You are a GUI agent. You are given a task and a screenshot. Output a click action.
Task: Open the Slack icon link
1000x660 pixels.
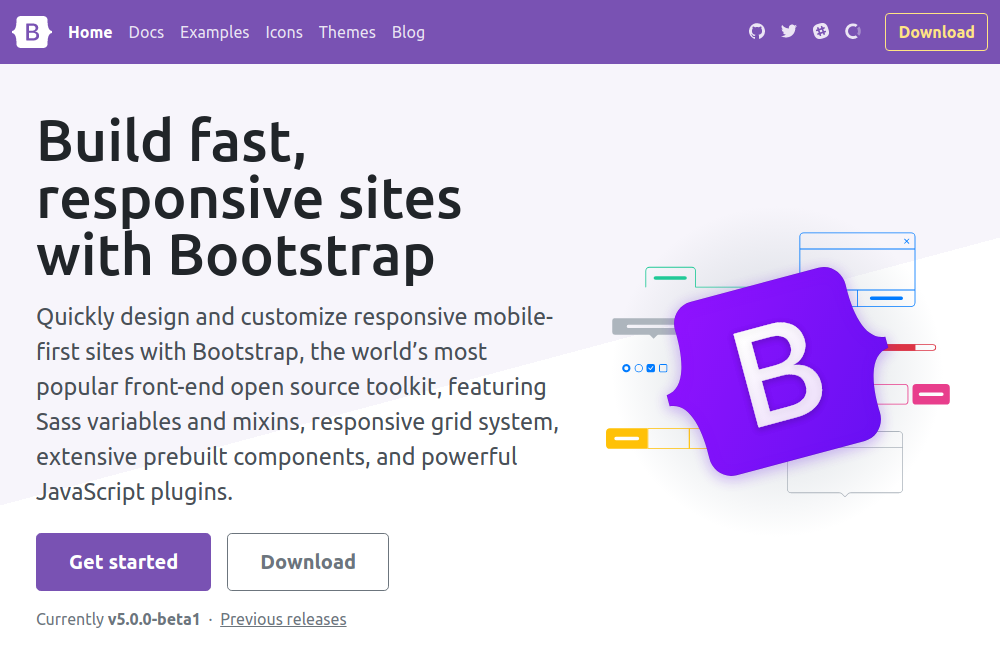tap(821, 31)
